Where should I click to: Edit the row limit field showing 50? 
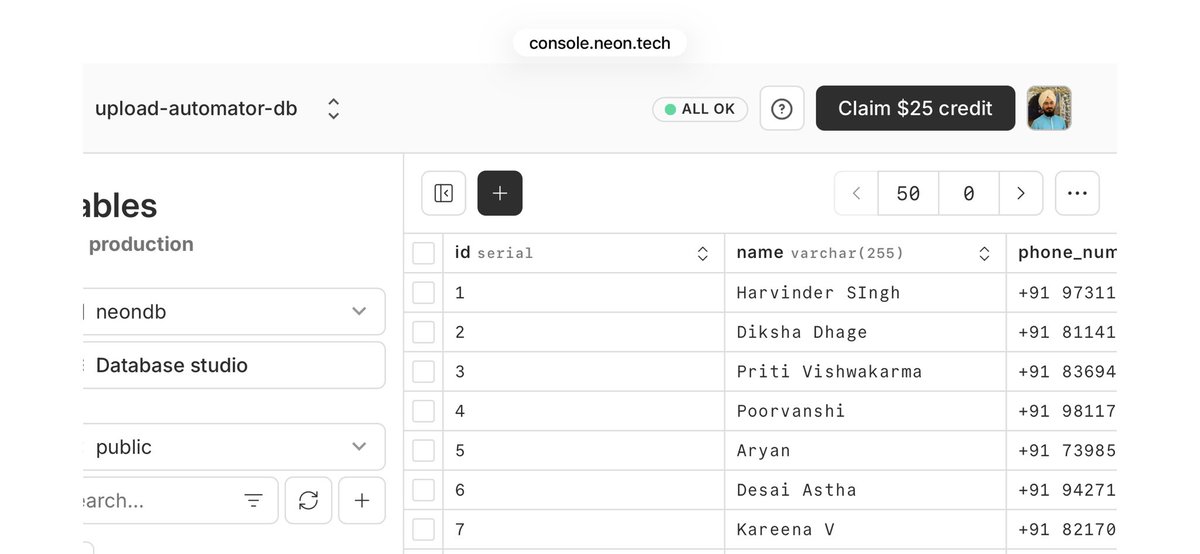point(908,193)
